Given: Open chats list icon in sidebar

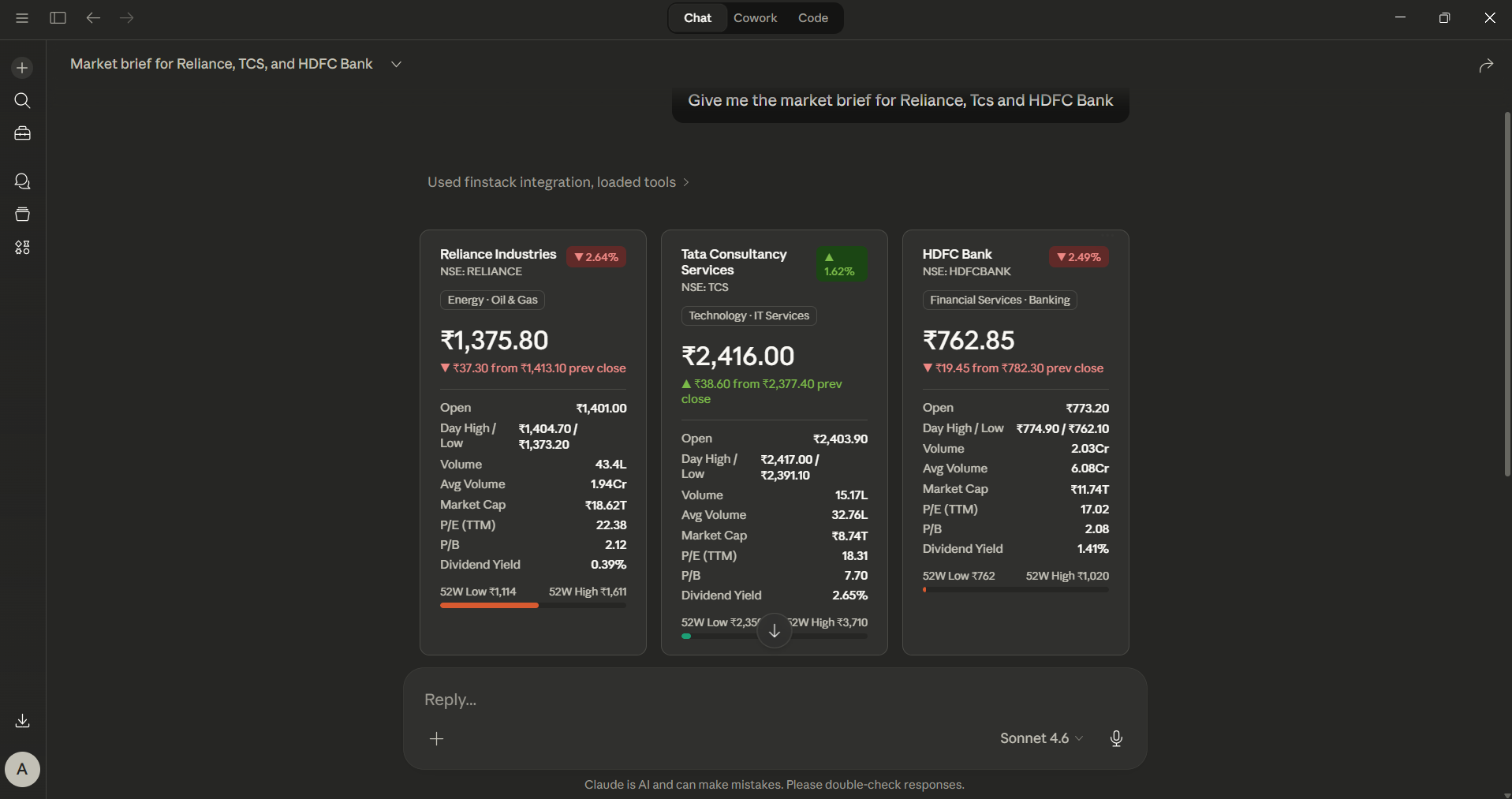Looking at the screenshot, I should (x=22, y=181).
